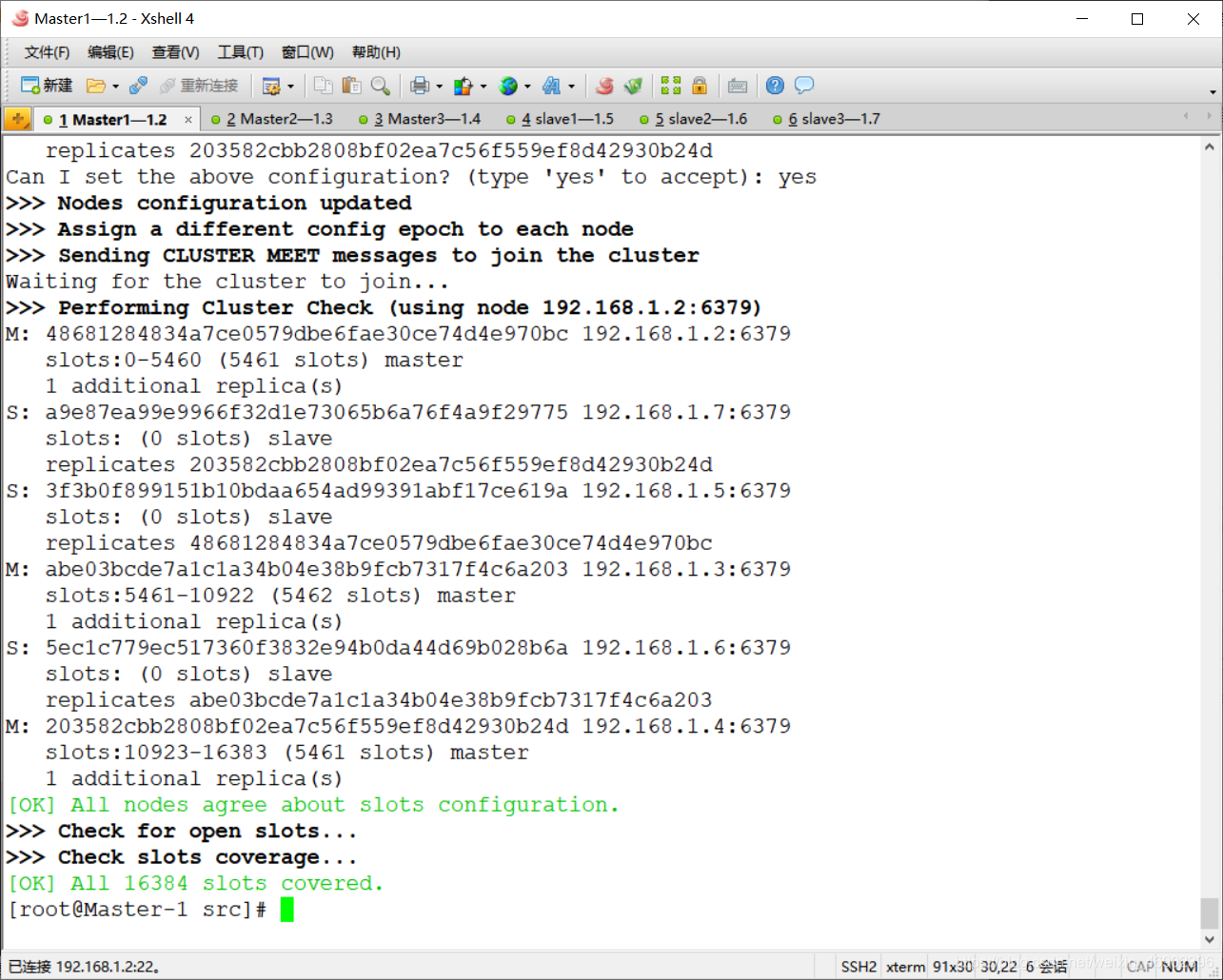
Task: Click the '[OK] All 16384 slots covered.' line
Action: (195, 884)
